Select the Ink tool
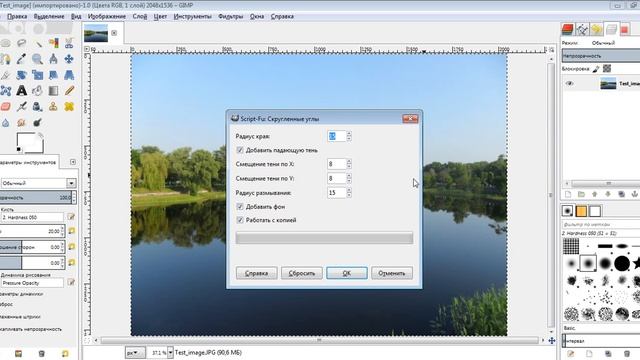 tap(38, 107)
